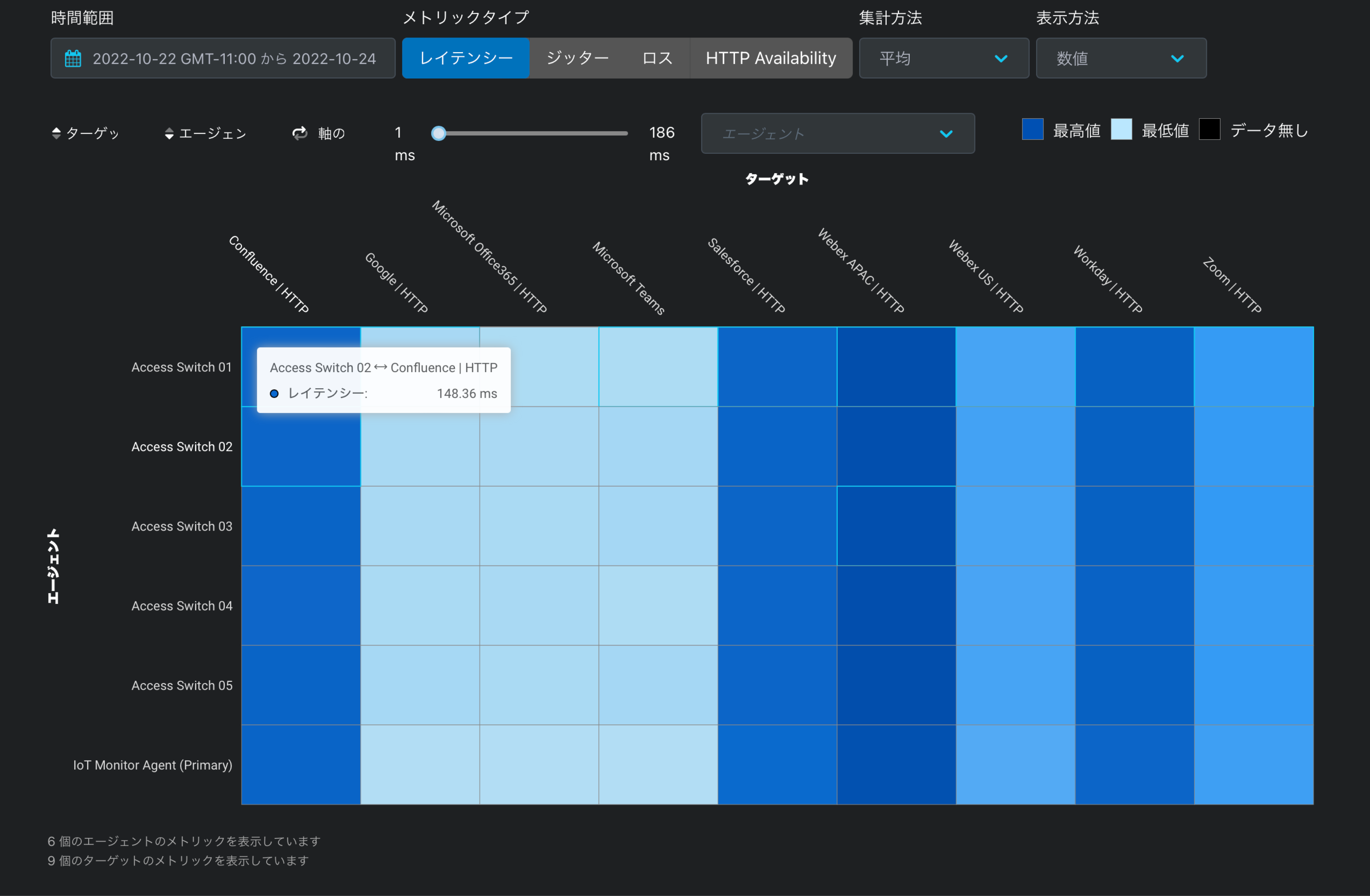The height and width of the screenshot is (896, 1370).
Task: Sort by ターゲッ label
Action: pyautogui.click(x=93, y=133)
